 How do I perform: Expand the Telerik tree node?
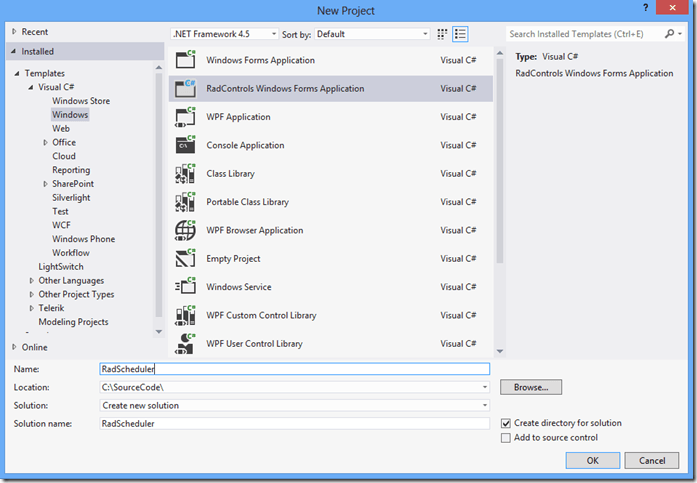click(32, 308)
